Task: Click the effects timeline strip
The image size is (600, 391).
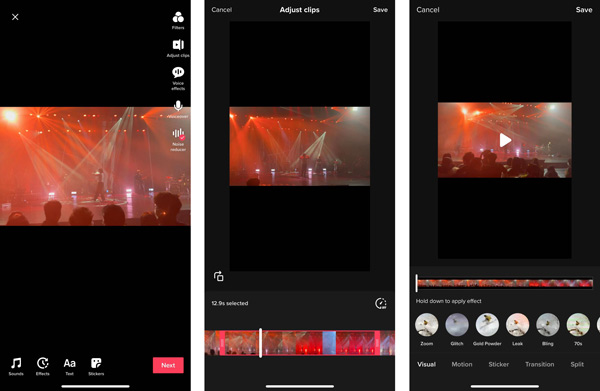Action: click(x=505, y=283)
